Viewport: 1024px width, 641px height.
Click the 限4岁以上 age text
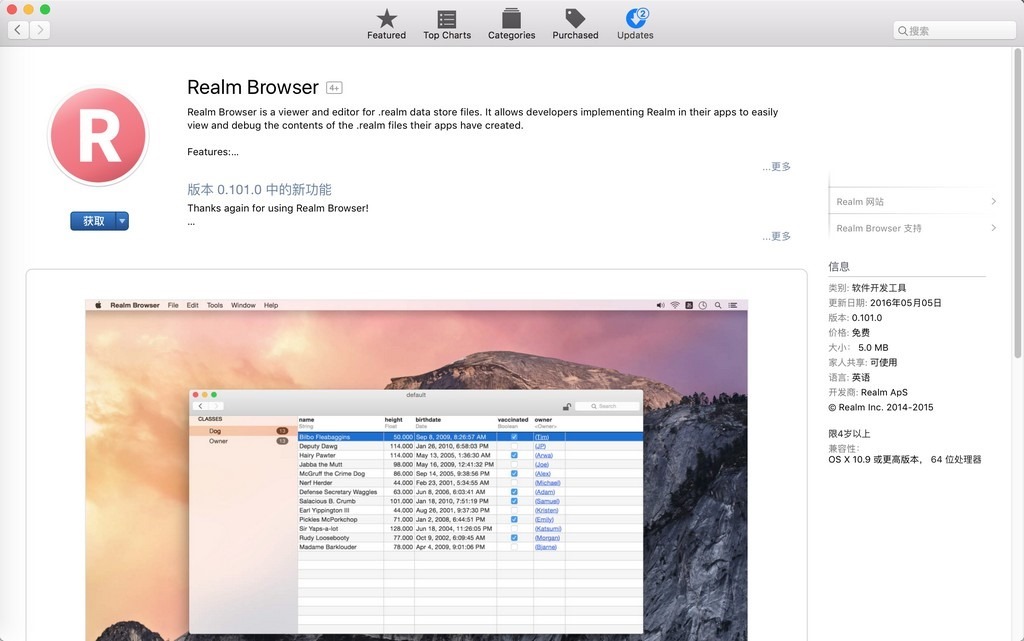[849, 433]
